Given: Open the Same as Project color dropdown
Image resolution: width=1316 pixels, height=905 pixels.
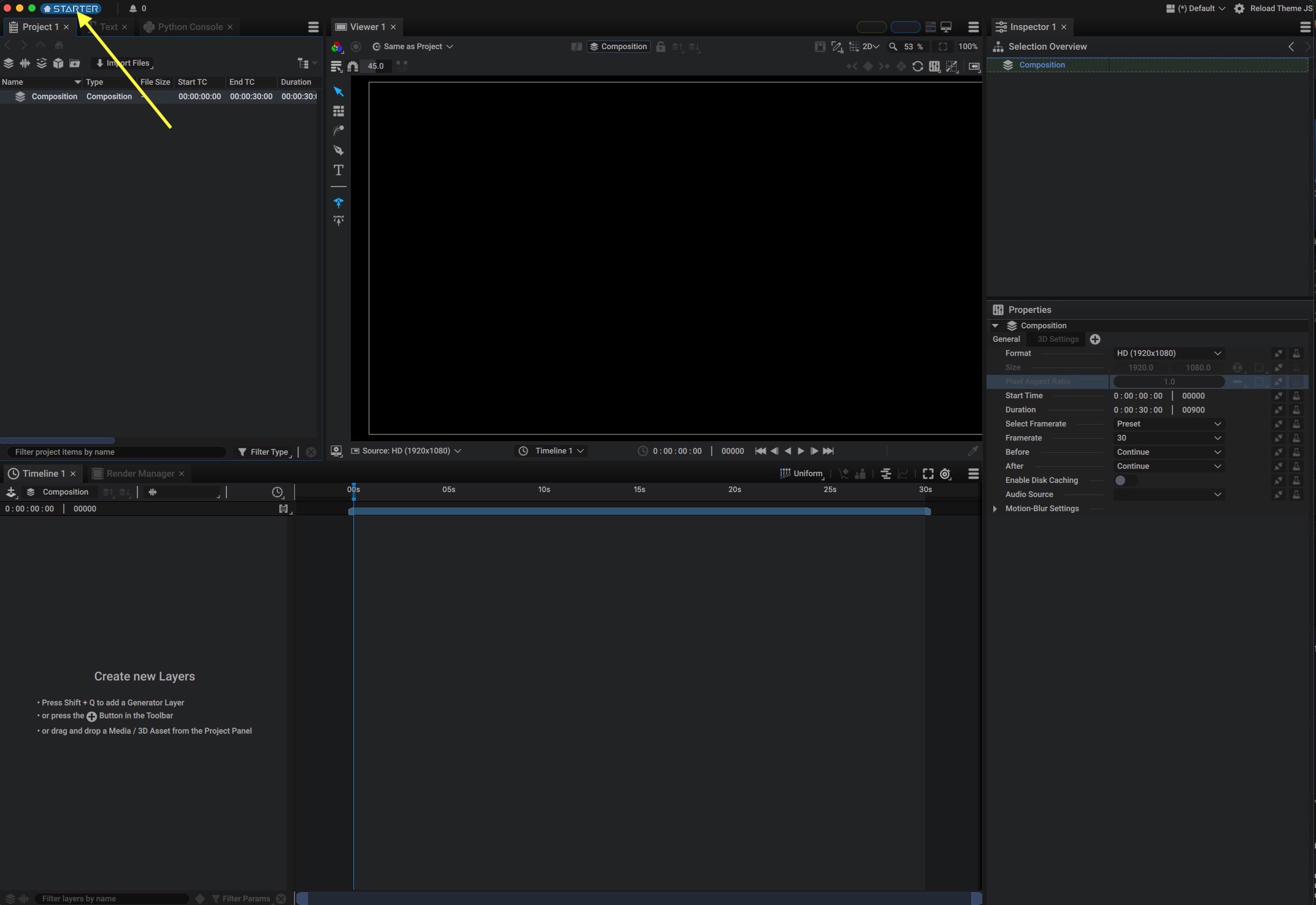Looking at the screenshot, I should point(413,47).
